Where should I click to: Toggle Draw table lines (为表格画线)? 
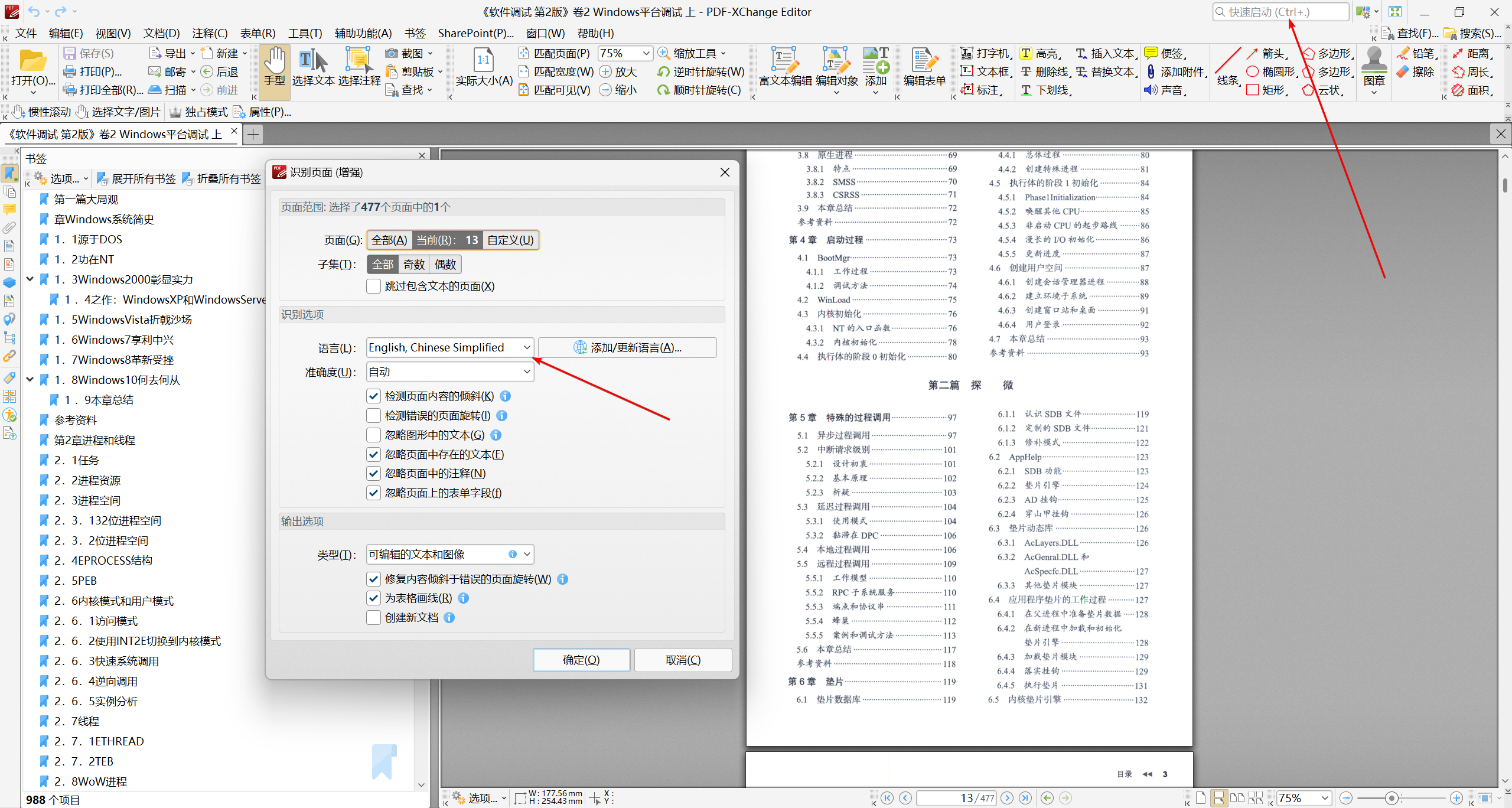click(373, 598)
